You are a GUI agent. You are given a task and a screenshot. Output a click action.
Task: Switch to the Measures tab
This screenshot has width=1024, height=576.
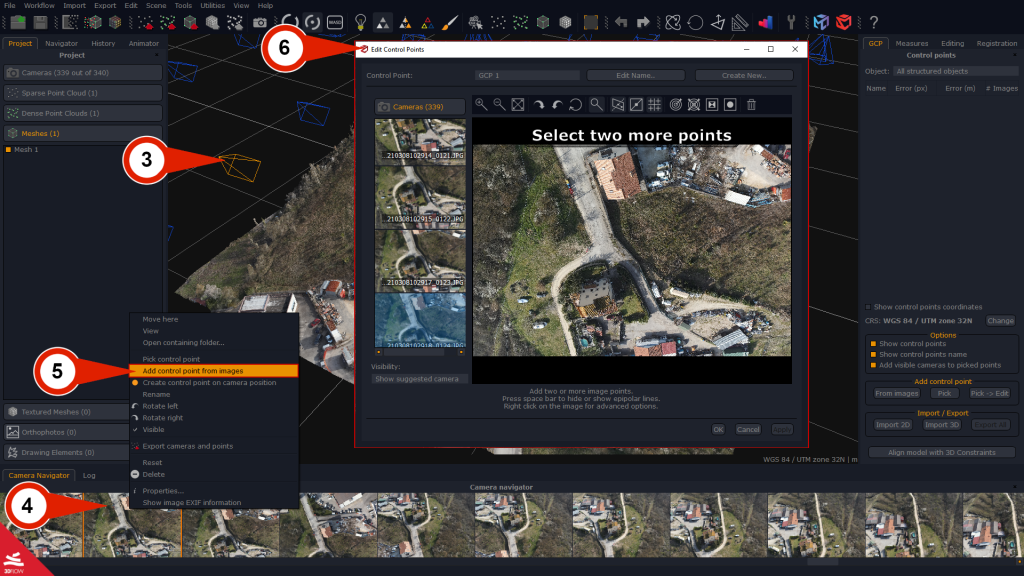tap(911, 43)
